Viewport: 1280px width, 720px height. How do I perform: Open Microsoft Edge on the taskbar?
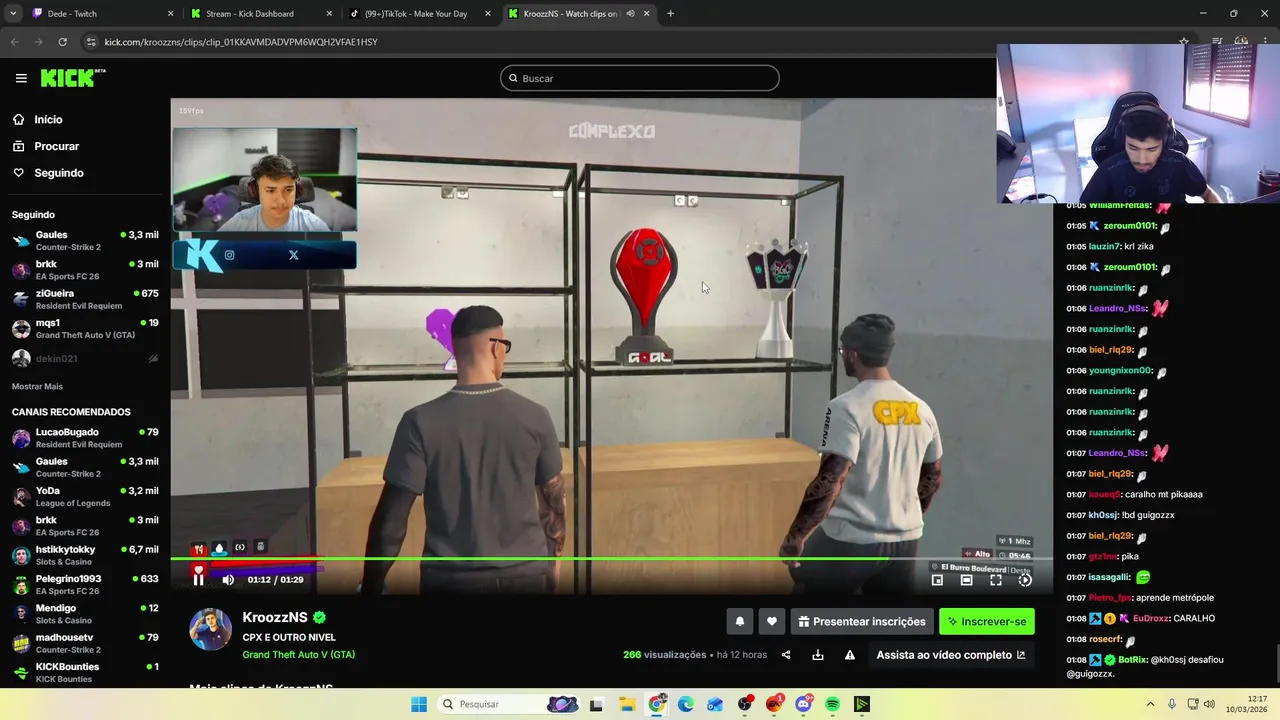[685, 704]
